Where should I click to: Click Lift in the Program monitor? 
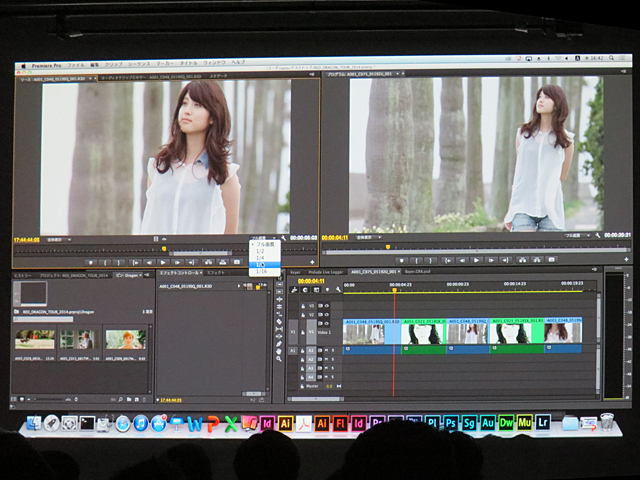522,260
